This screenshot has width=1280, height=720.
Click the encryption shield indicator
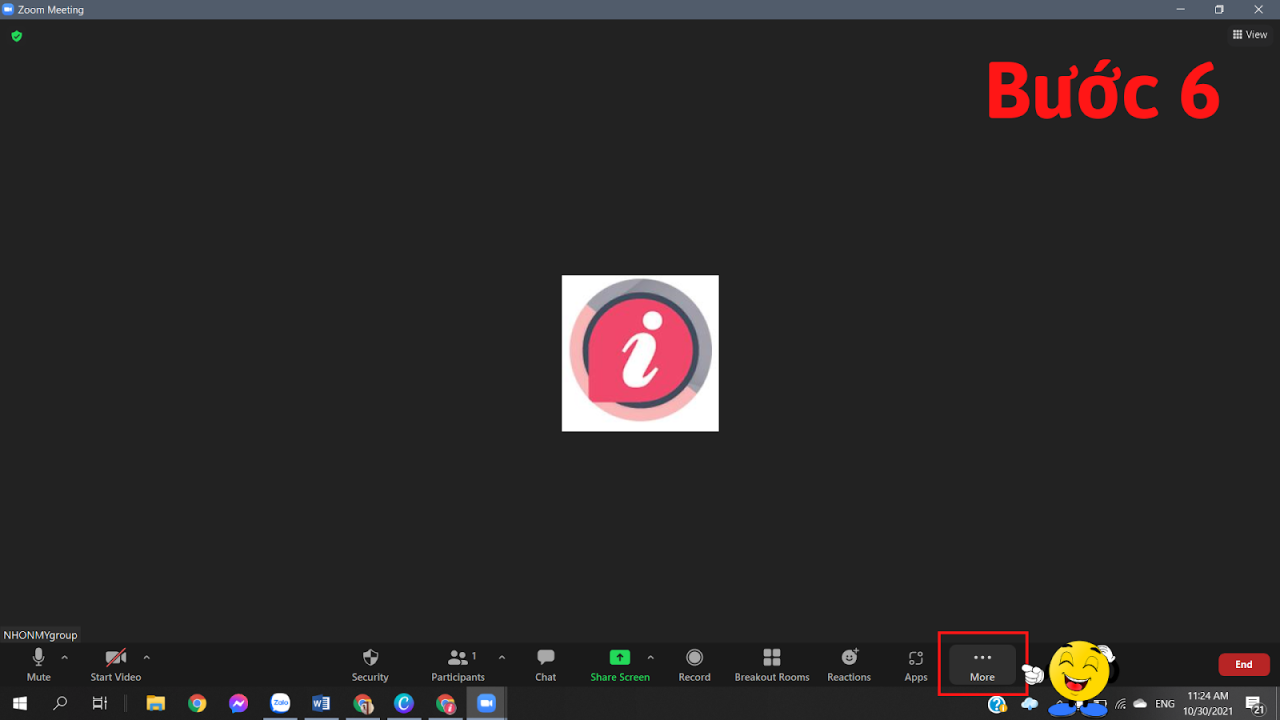tap(16, 35)
